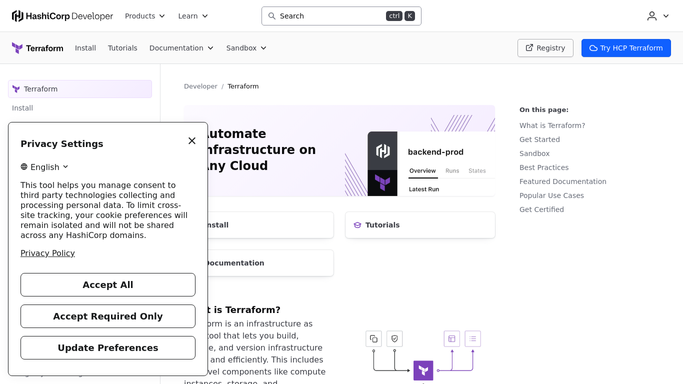Close the Privacy Settings dialog
683x384 pixels.
pos(192,141)
